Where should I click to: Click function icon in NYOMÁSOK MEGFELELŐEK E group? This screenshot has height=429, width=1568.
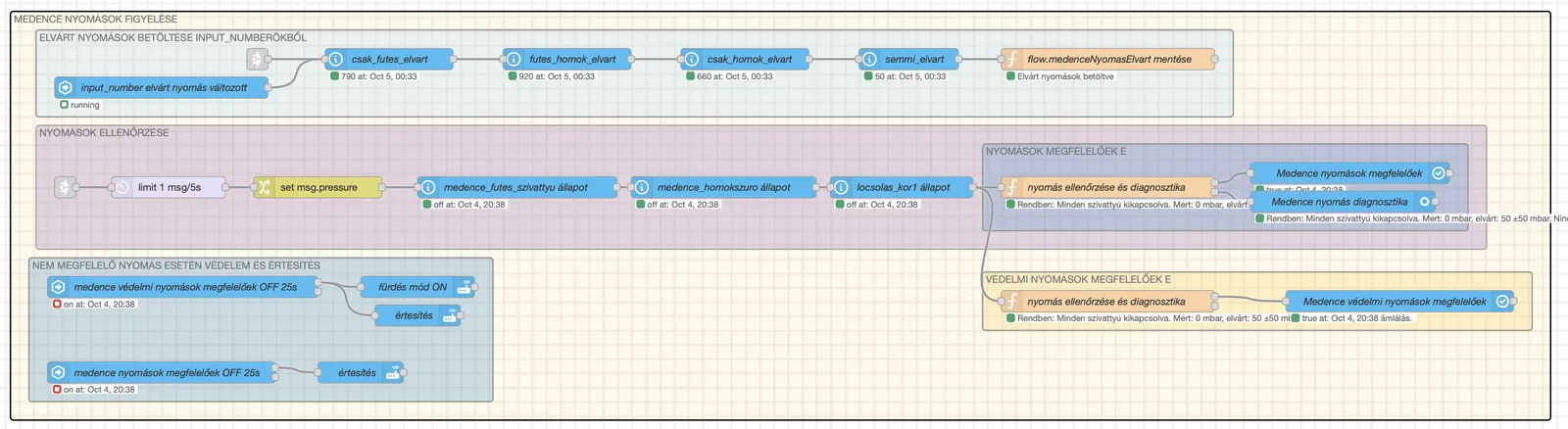(1011, 187)
